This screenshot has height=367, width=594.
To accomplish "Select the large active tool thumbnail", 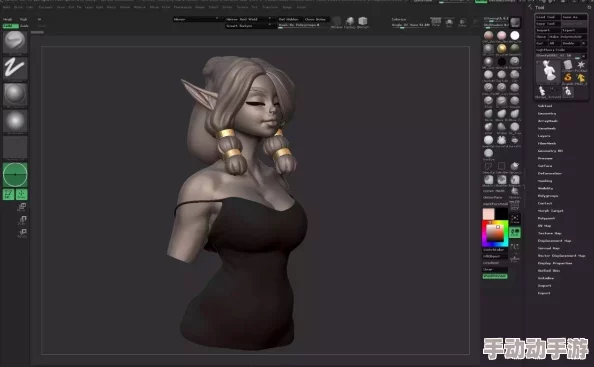I will [x=548, y=71].
